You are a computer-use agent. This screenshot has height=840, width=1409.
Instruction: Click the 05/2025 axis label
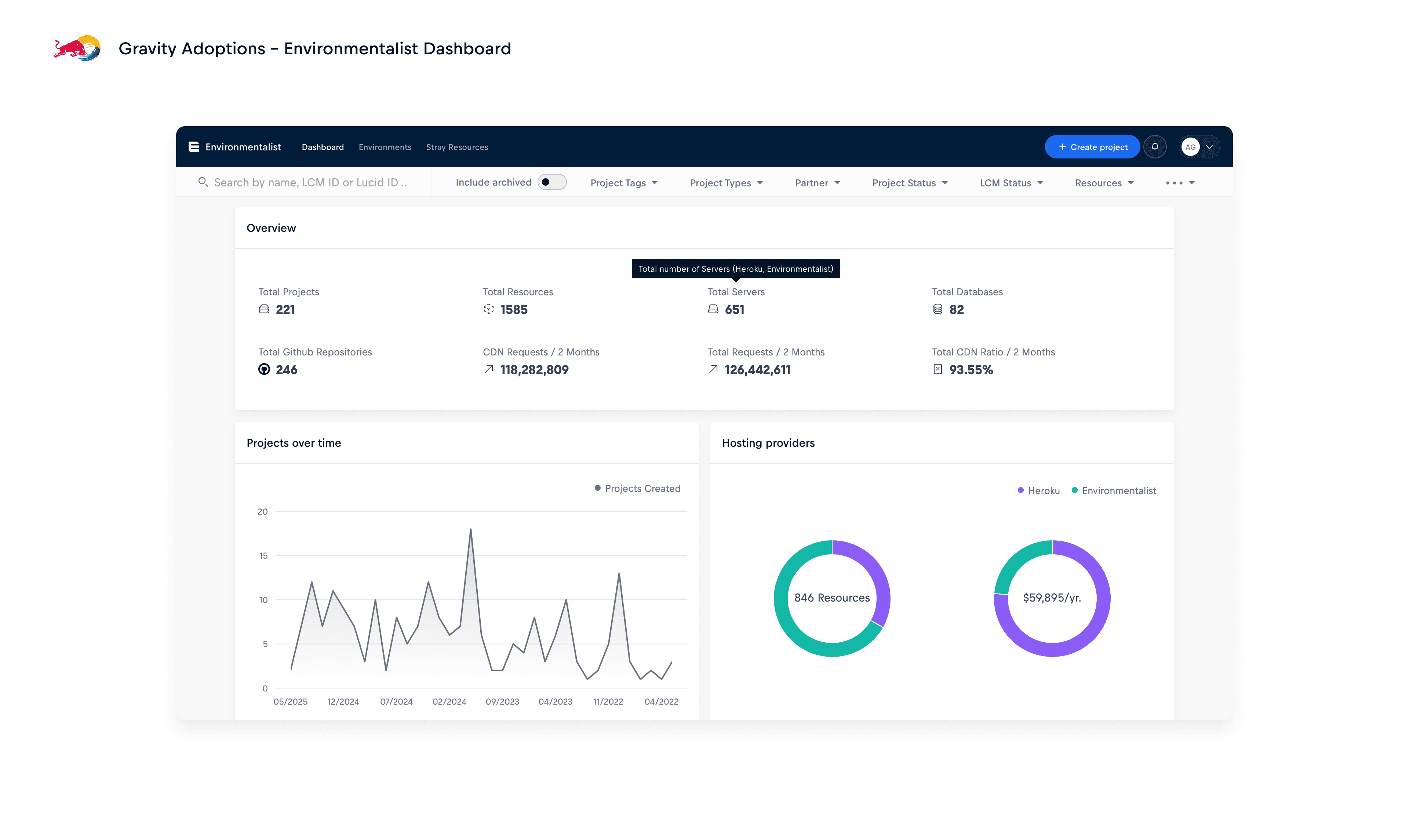[x=290, y=701]
